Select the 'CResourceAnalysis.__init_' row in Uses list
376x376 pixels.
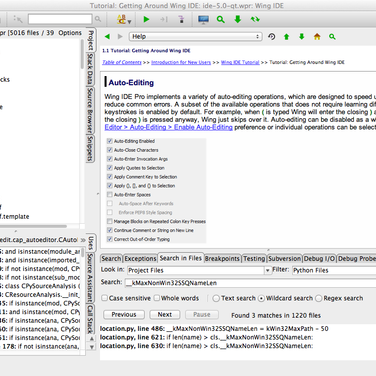(40, 295)
